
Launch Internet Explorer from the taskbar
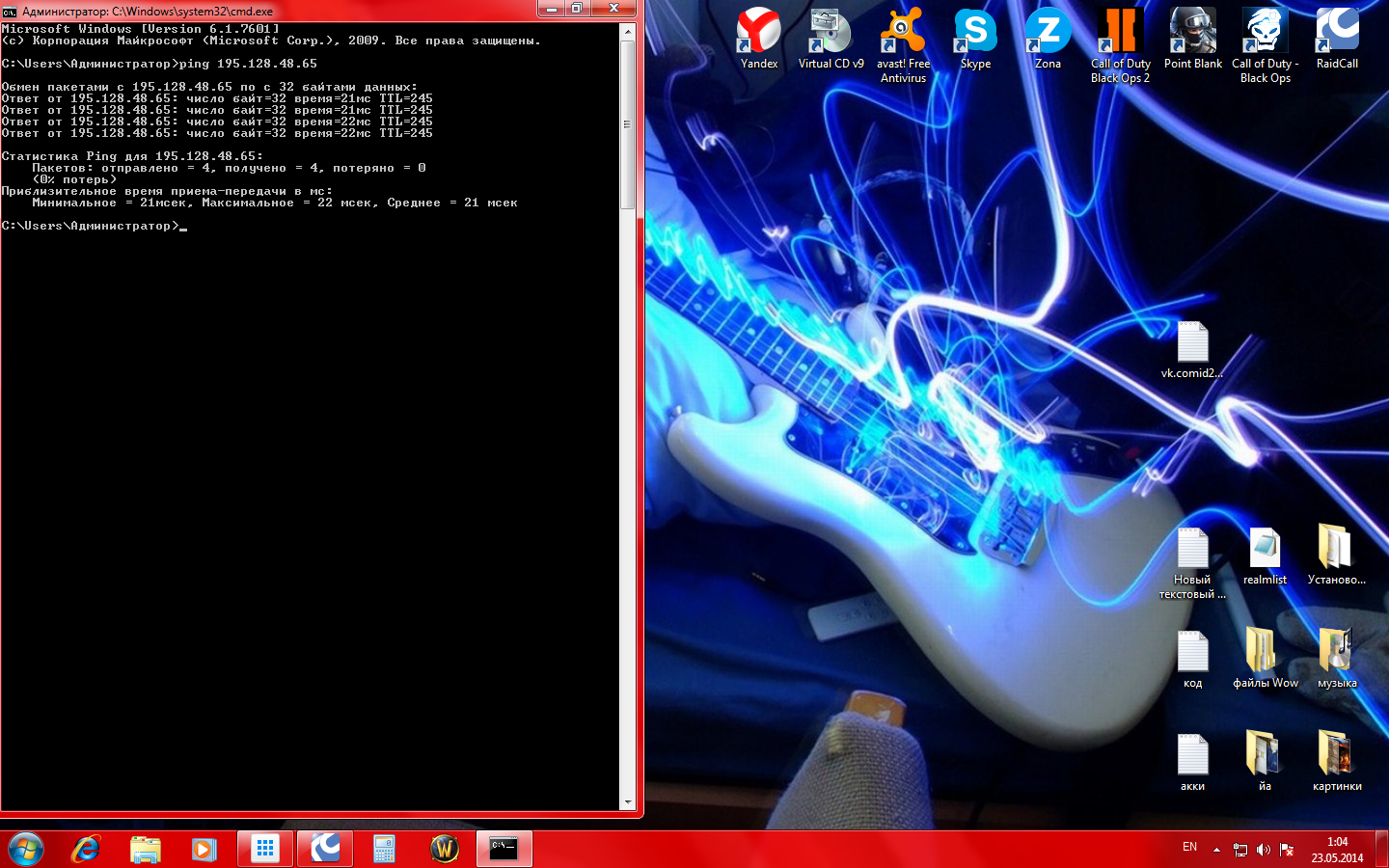[86, 849]
